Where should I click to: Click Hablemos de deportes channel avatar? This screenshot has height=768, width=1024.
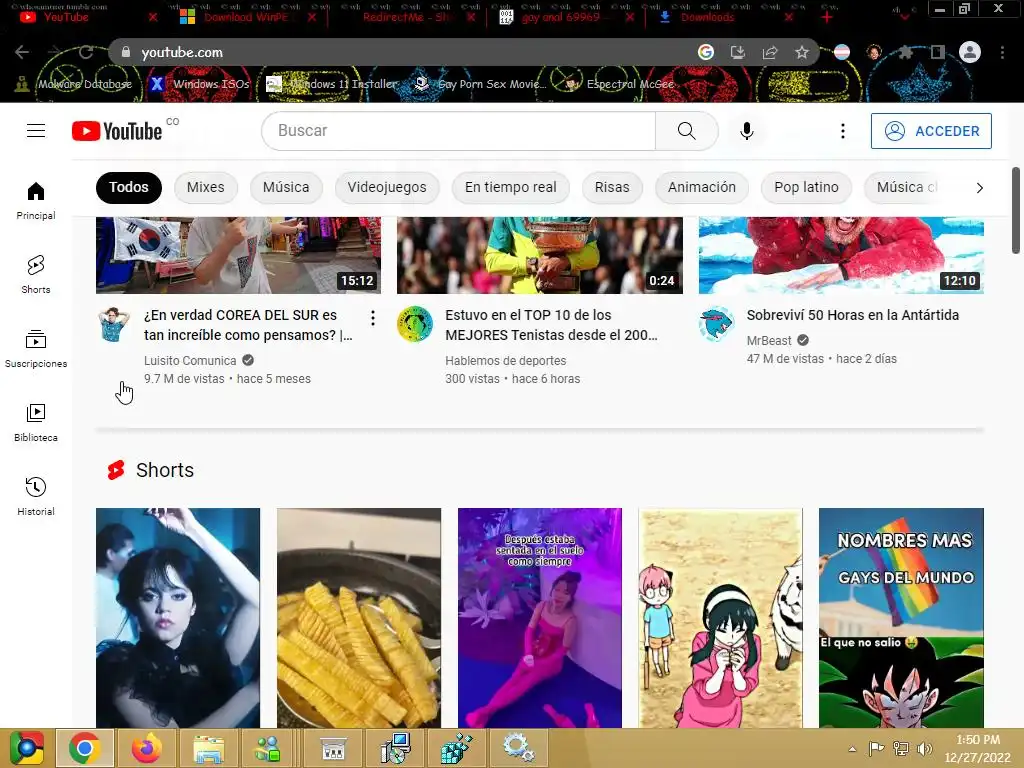click(x=415, y=325)
